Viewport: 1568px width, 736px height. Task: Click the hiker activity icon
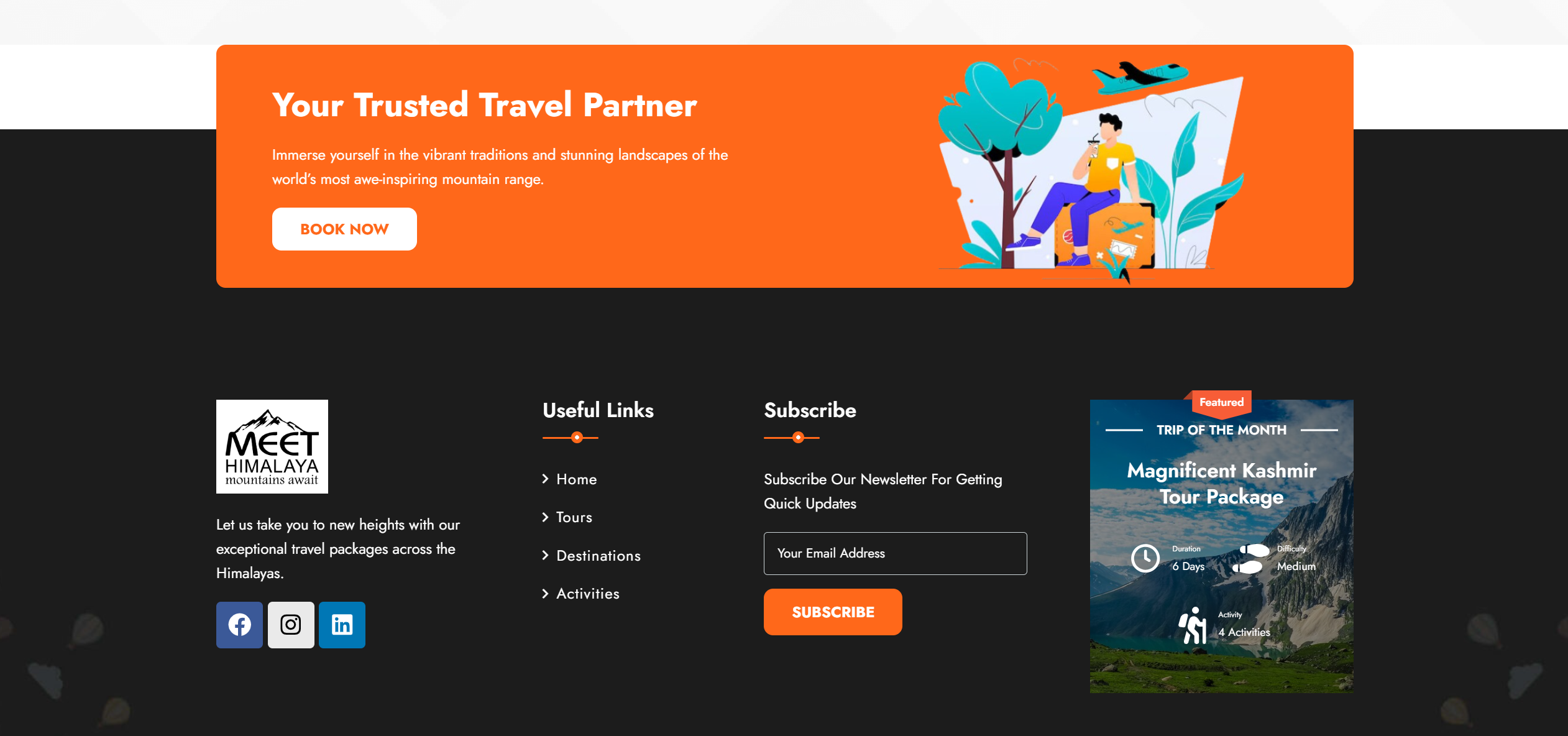[1193, 625]
